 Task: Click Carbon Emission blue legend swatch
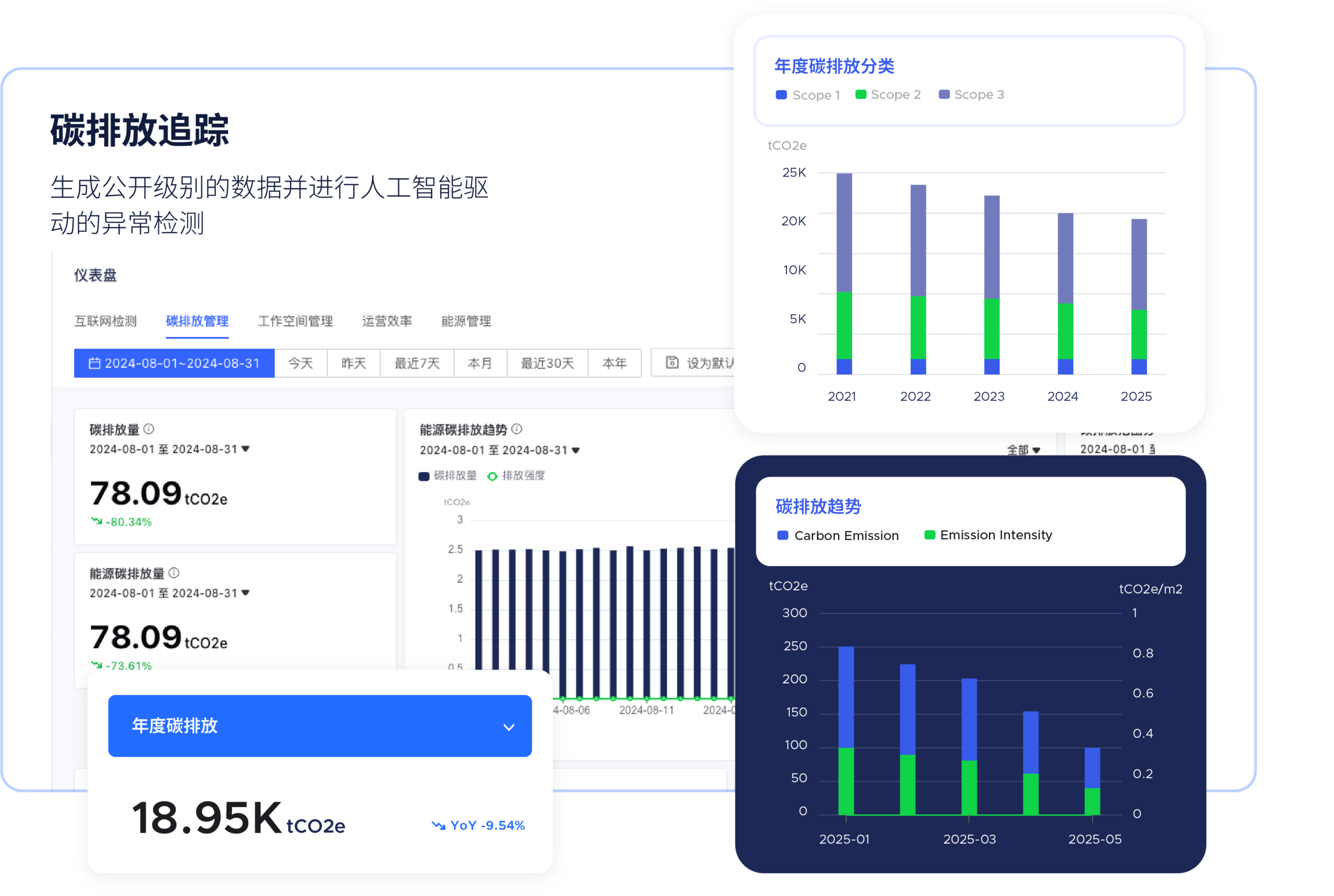783,536
